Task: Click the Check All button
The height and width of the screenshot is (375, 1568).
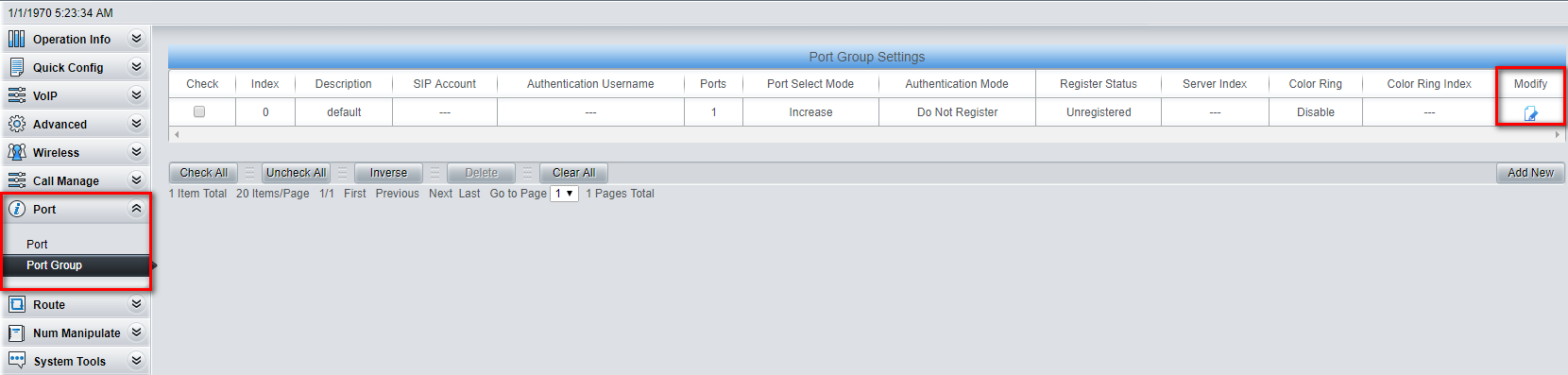Action: [203, 173]
